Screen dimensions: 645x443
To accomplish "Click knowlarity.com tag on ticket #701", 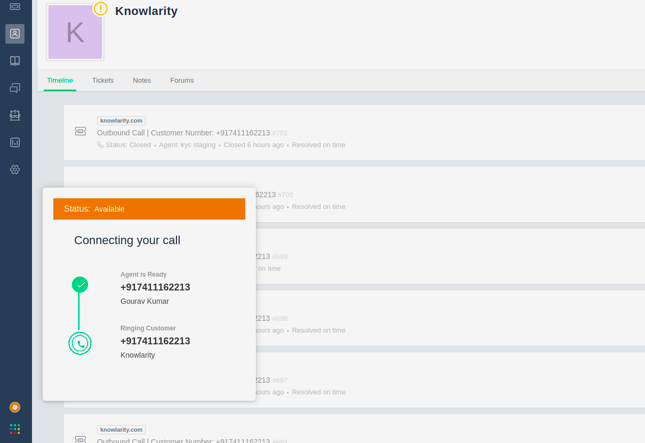I will [x=121, y=121].
